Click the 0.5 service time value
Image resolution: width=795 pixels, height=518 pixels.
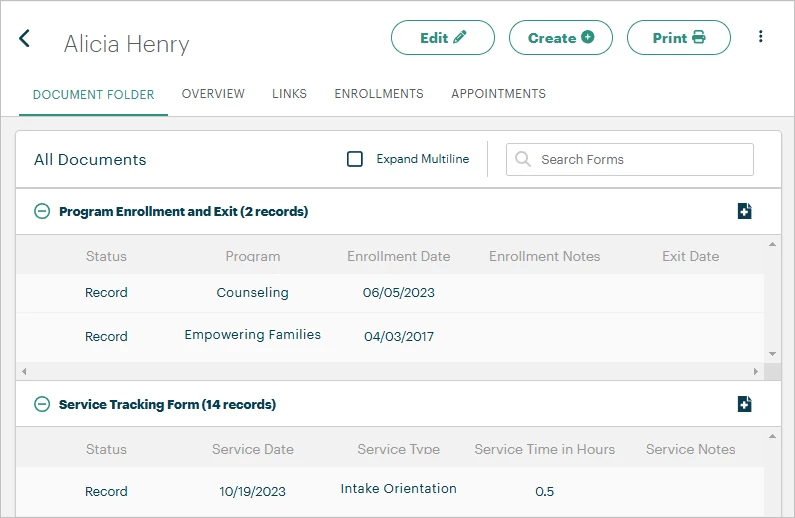pos(545,491)
